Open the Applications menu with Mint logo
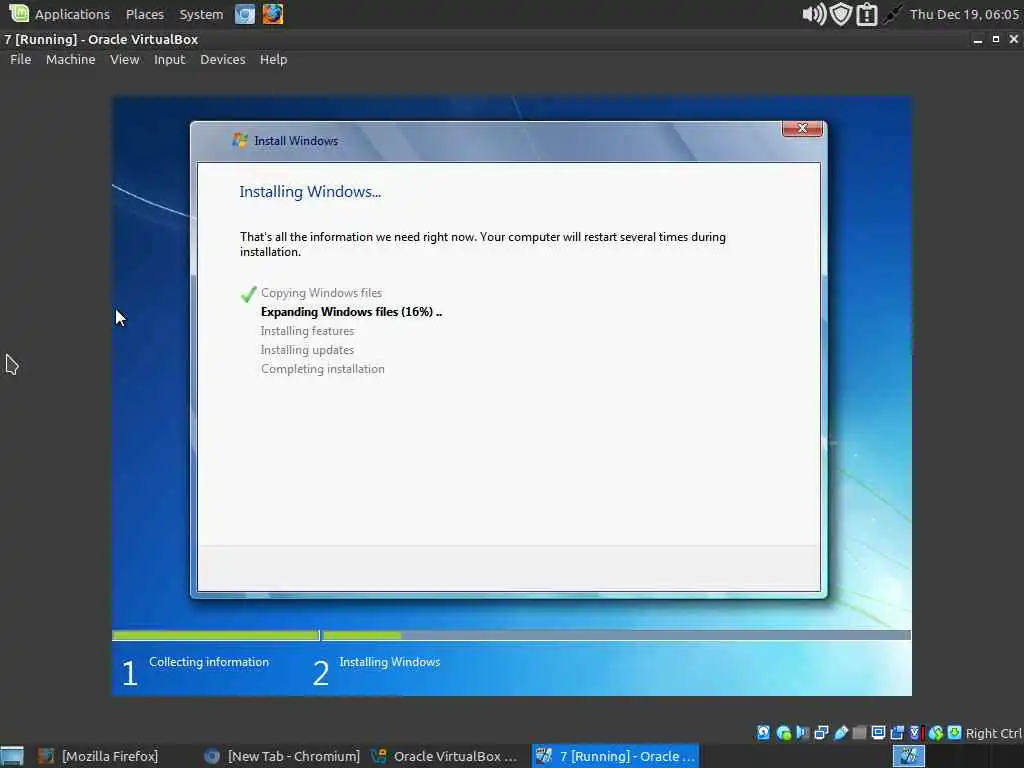1024x768 pixels. pyautogui.click(x=59, y=14)
